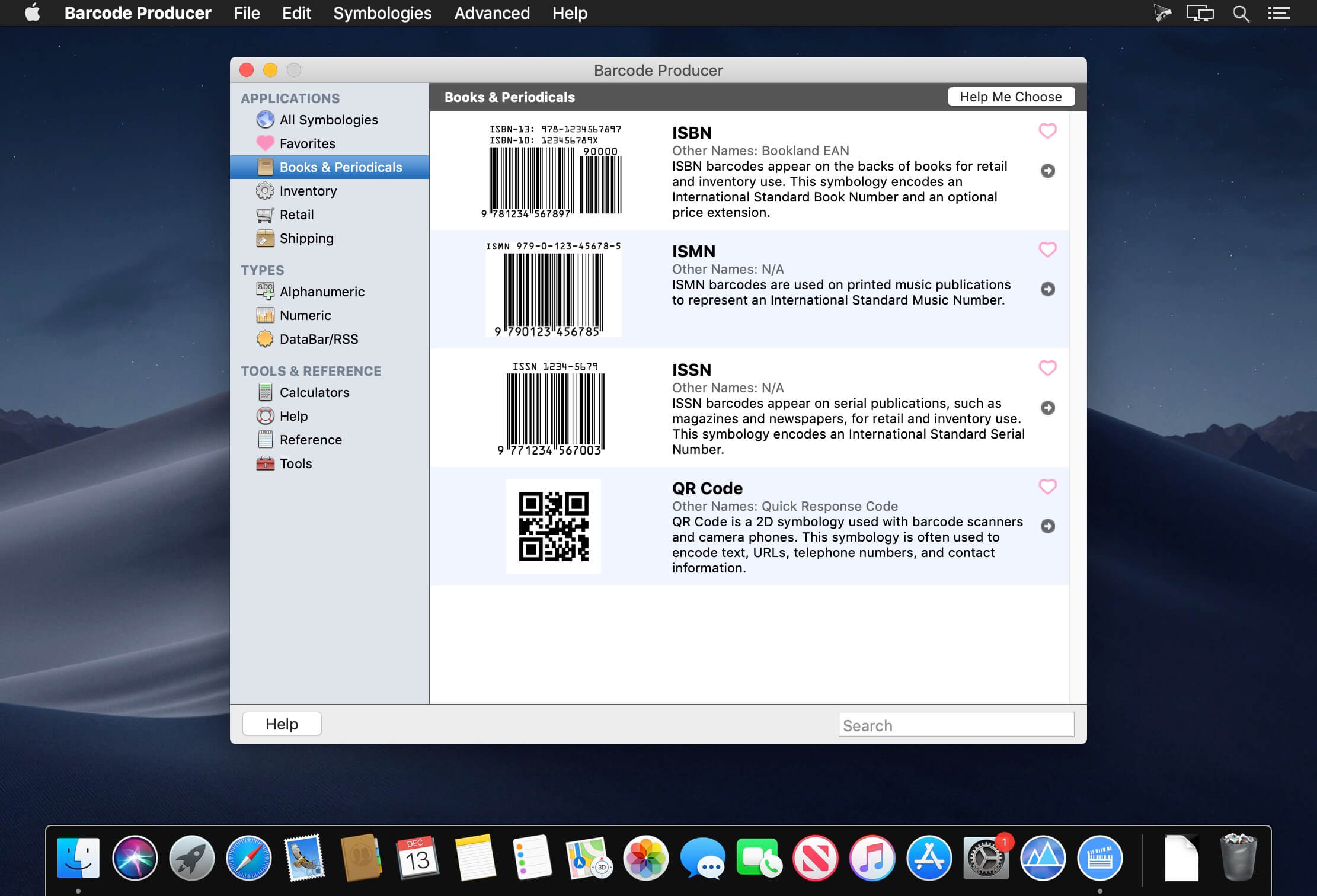The image size is (1317, 896).
Task: Click the Help button at window bottom
Action: (x=282, y=724)
